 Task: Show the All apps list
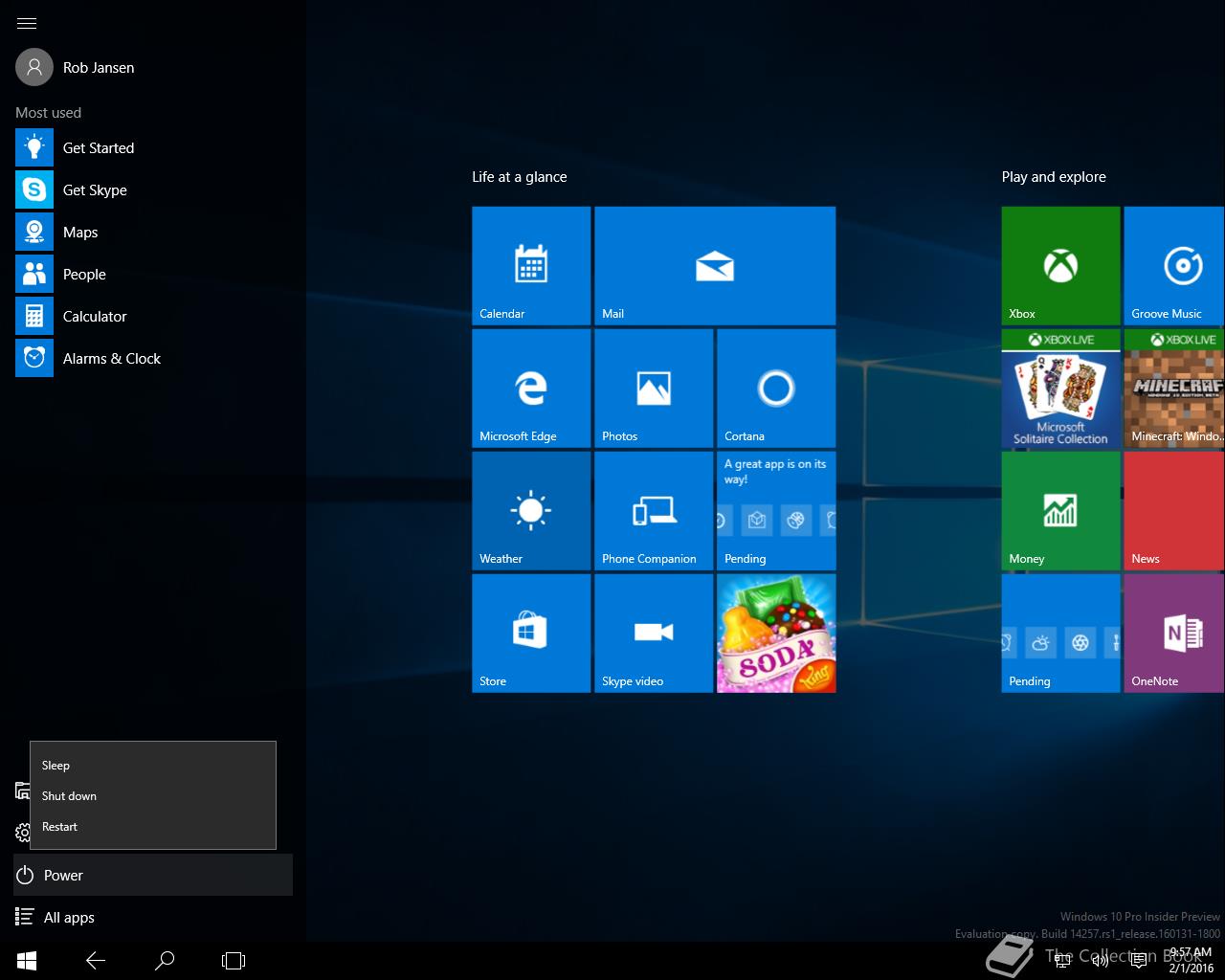(x=153, y=918)
